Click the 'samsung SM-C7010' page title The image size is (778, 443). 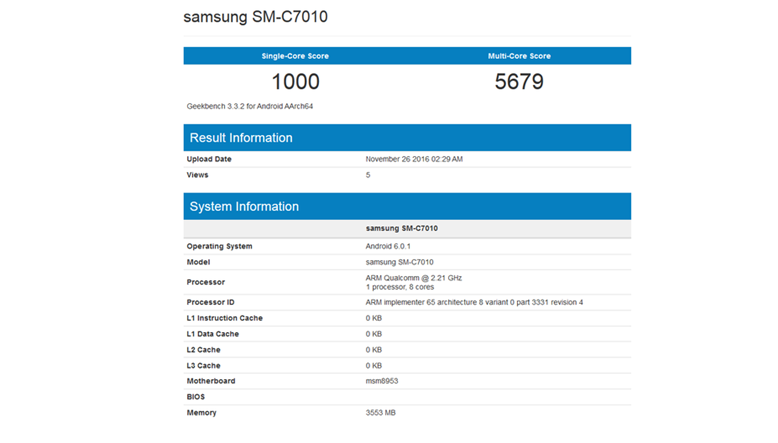tap(256, 17)
